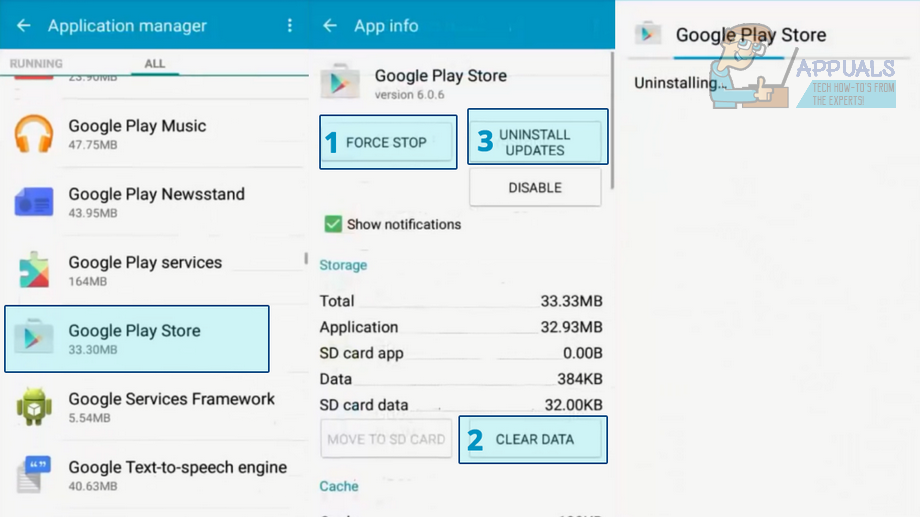Click Google Play Store title in uninstall dialog
Viewport: 920px width, 517px height.
pyautogui.click(x=750, y=35)
